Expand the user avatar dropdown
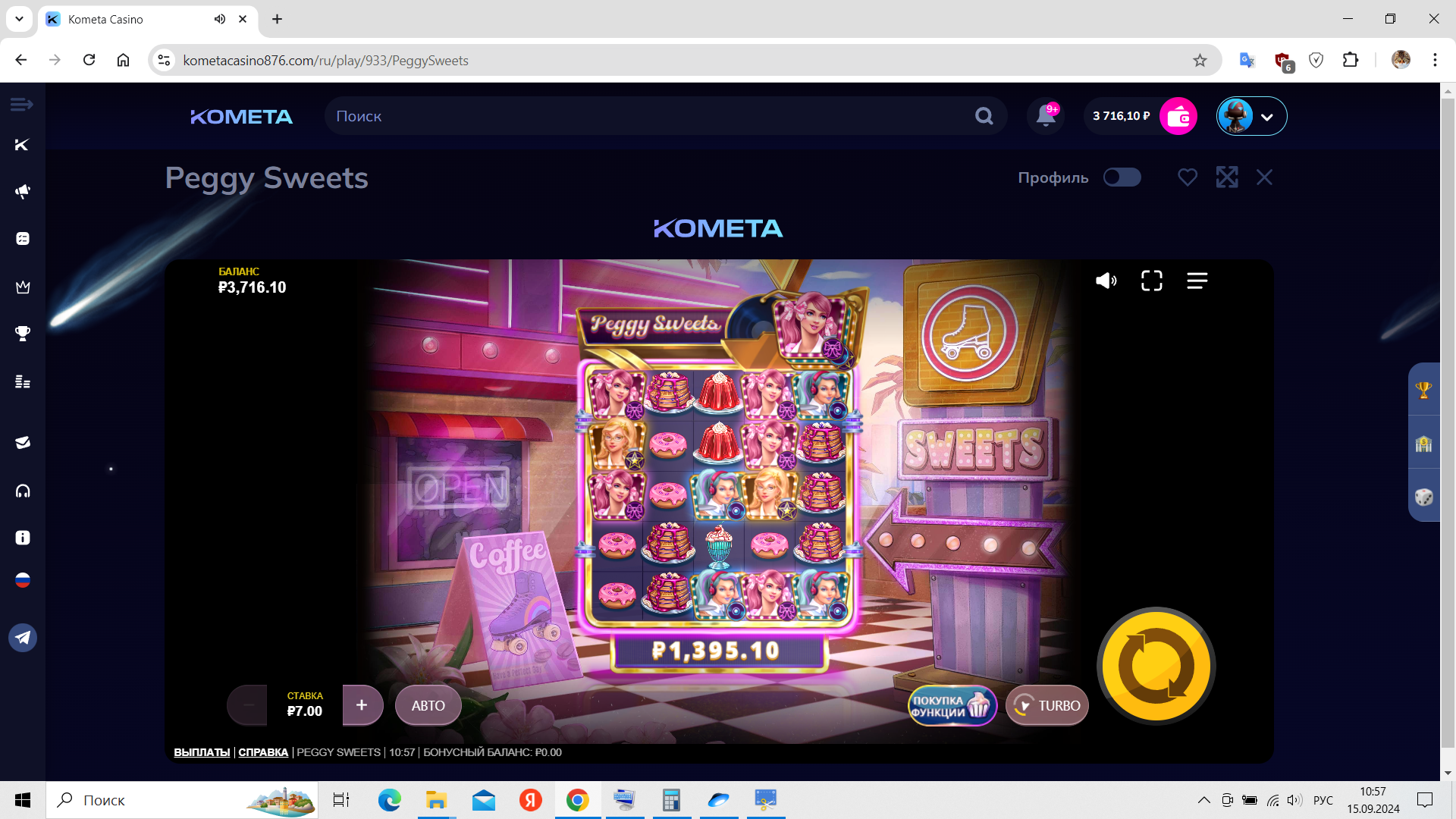The width and height of the screenshot is (1456, 819). coord(1266,117)
